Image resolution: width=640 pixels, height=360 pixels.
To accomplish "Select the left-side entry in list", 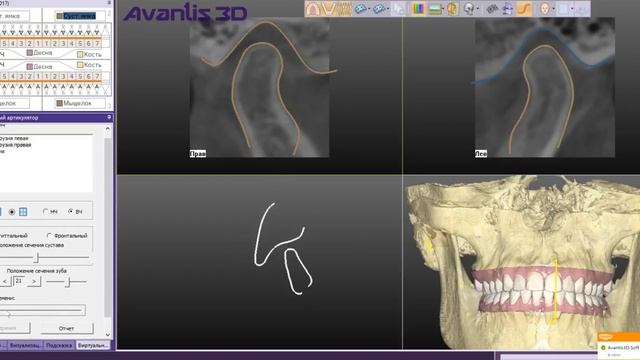I will [x=14, y=138].
